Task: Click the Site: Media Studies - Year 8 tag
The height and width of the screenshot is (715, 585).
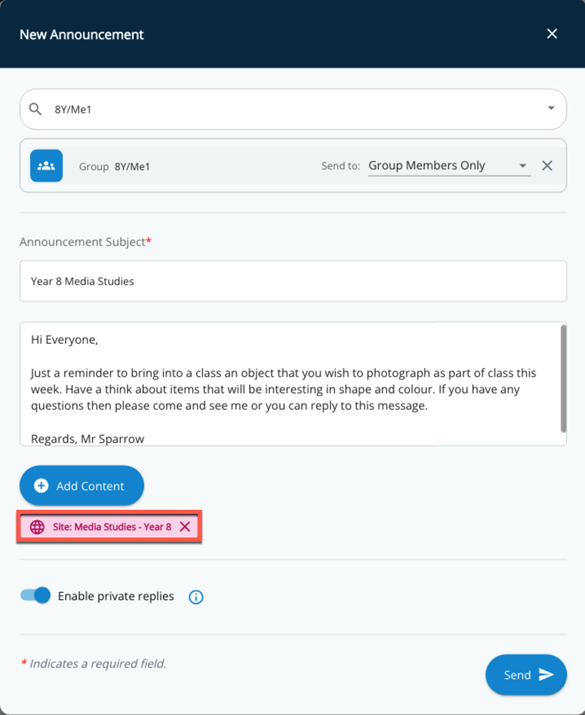Action: pos(109,527)
